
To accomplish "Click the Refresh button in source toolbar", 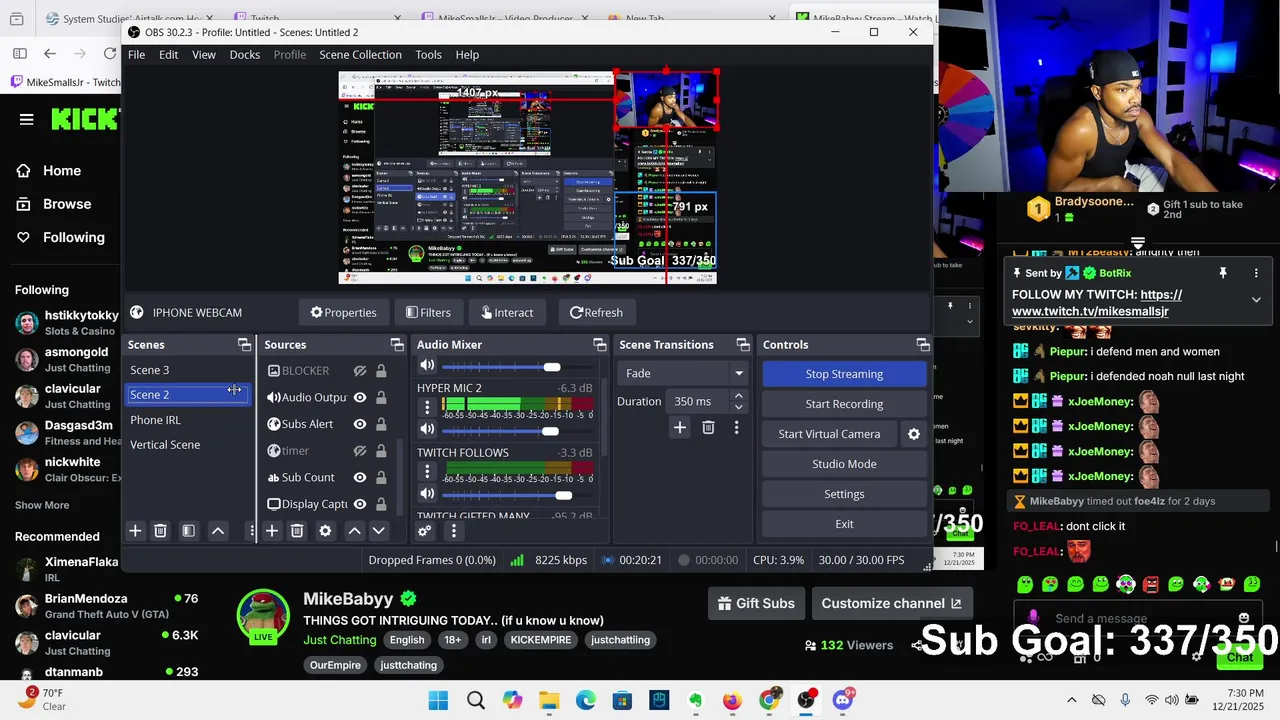I will (596, 313).
